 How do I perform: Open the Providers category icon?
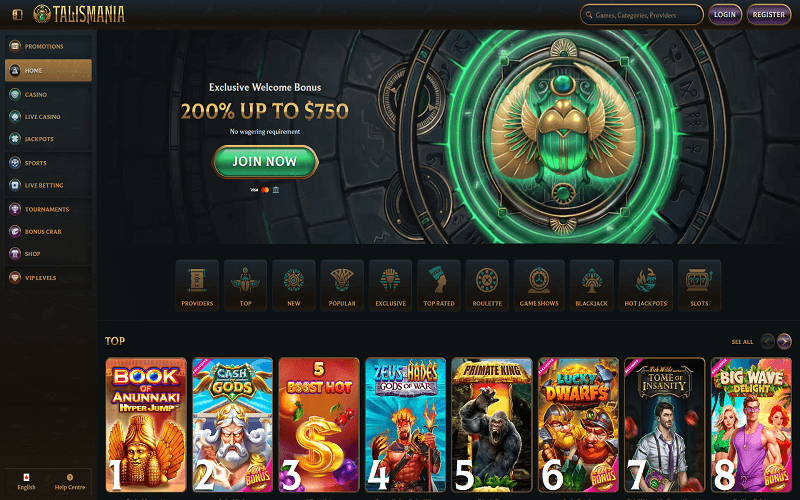(x=197, y=285)
